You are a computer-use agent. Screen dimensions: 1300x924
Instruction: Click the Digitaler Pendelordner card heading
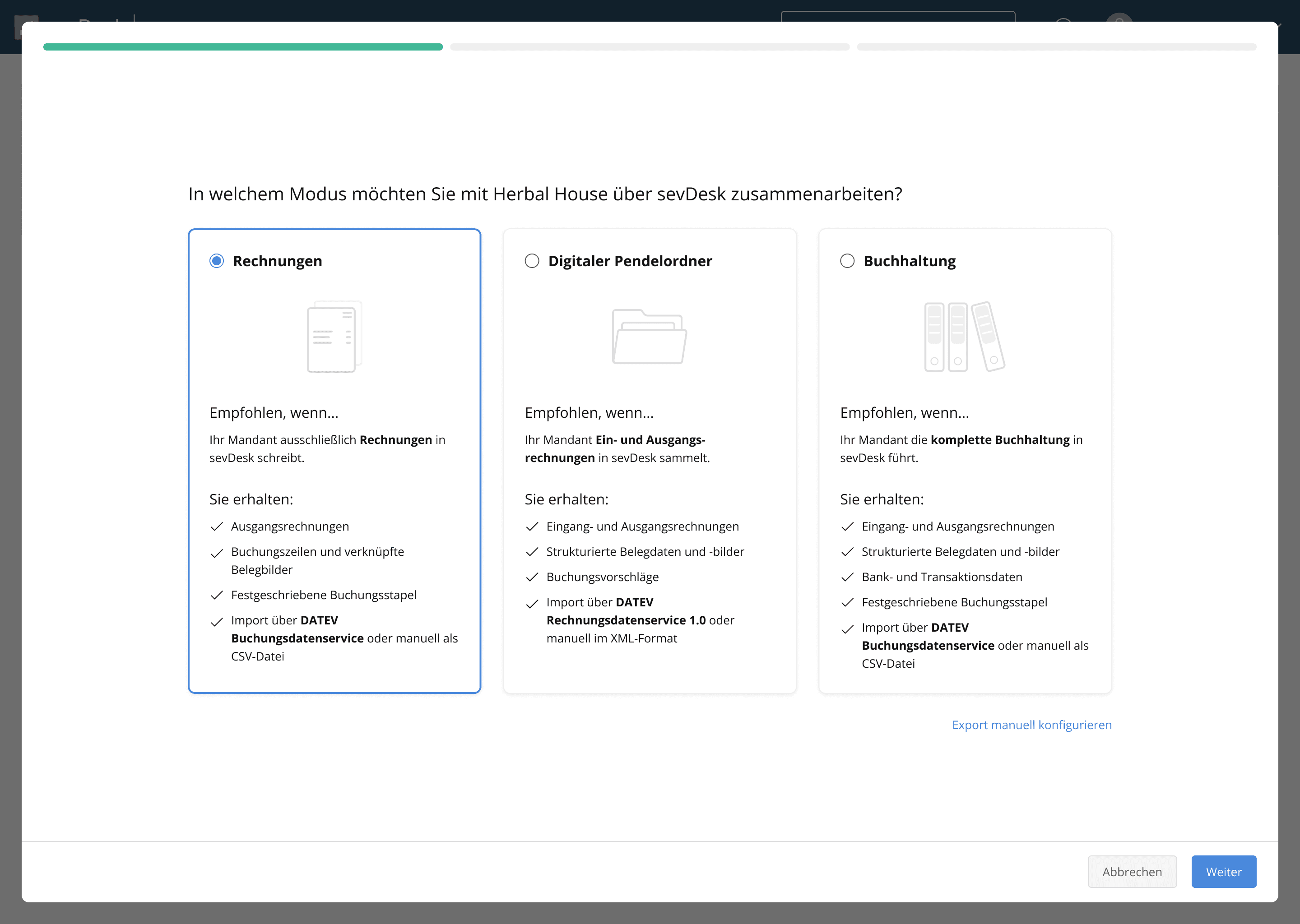630,261
